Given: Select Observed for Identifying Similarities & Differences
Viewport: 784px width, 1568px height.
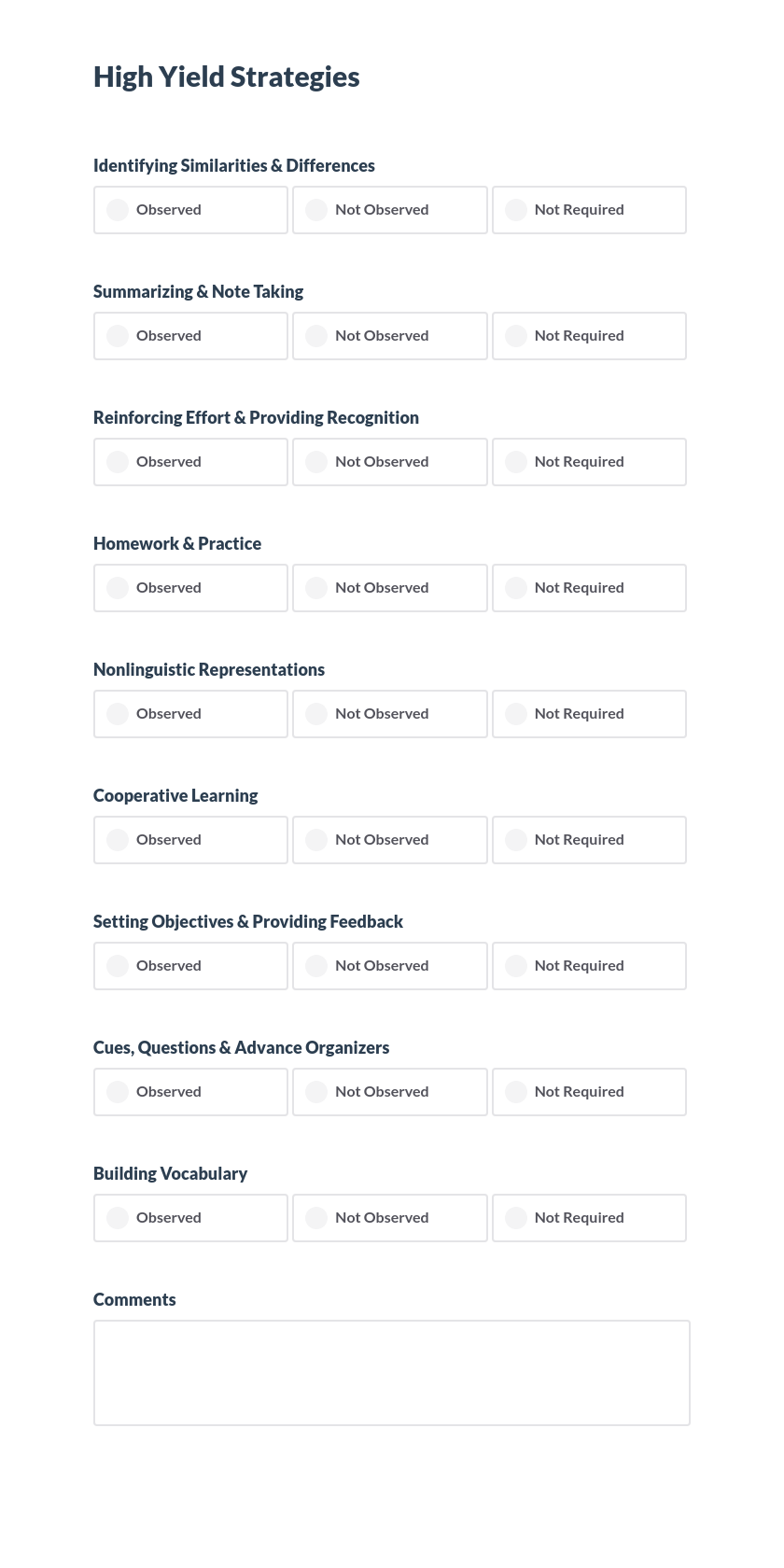Looking at the screenshot, I should 190,210.
